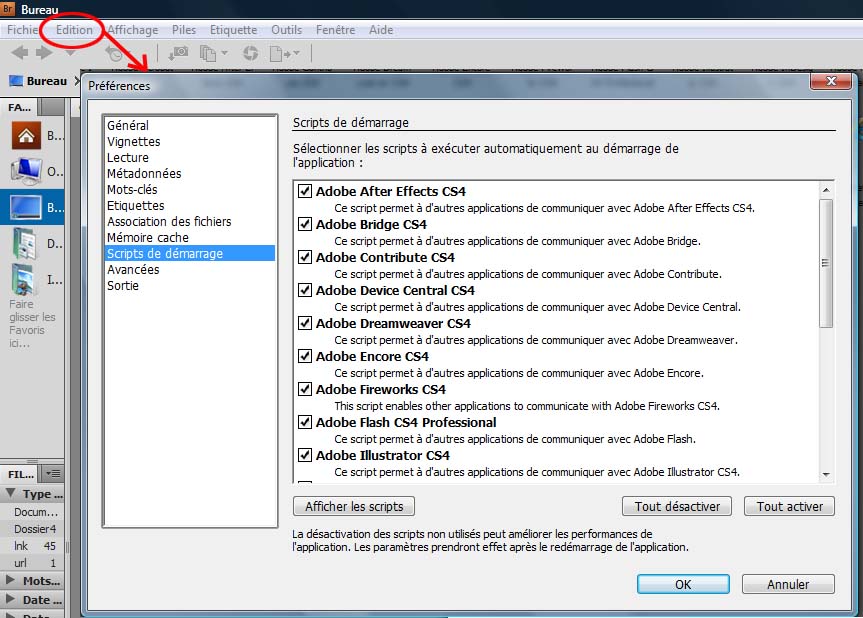Click the Bureau path icon in breadcrumb
The image size is (863, 618).
pyautogui.click(x=17, y=81)
